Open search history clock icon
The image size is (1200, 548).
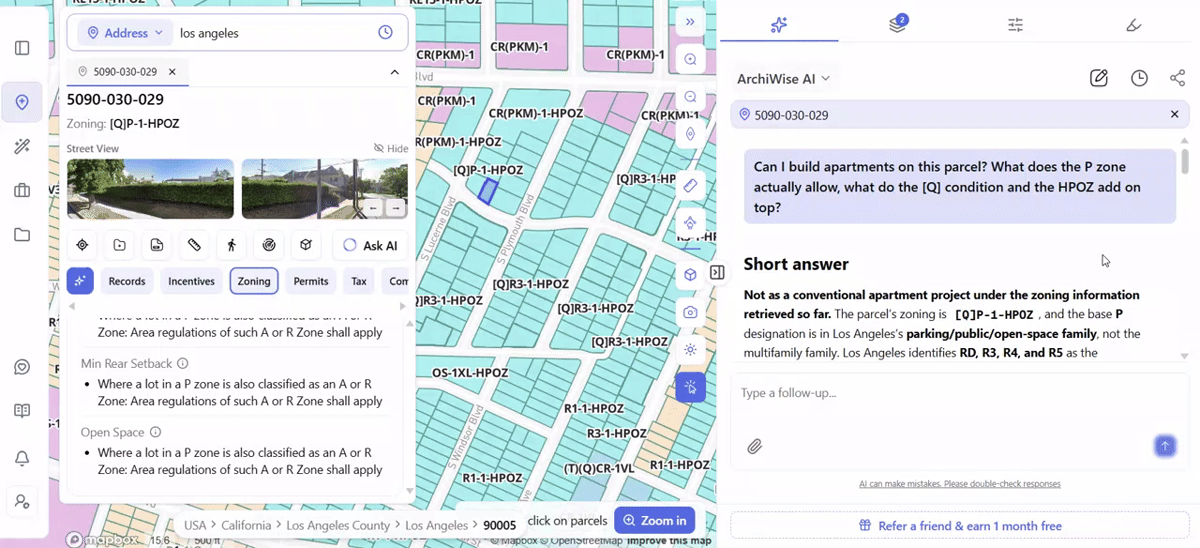385,33
